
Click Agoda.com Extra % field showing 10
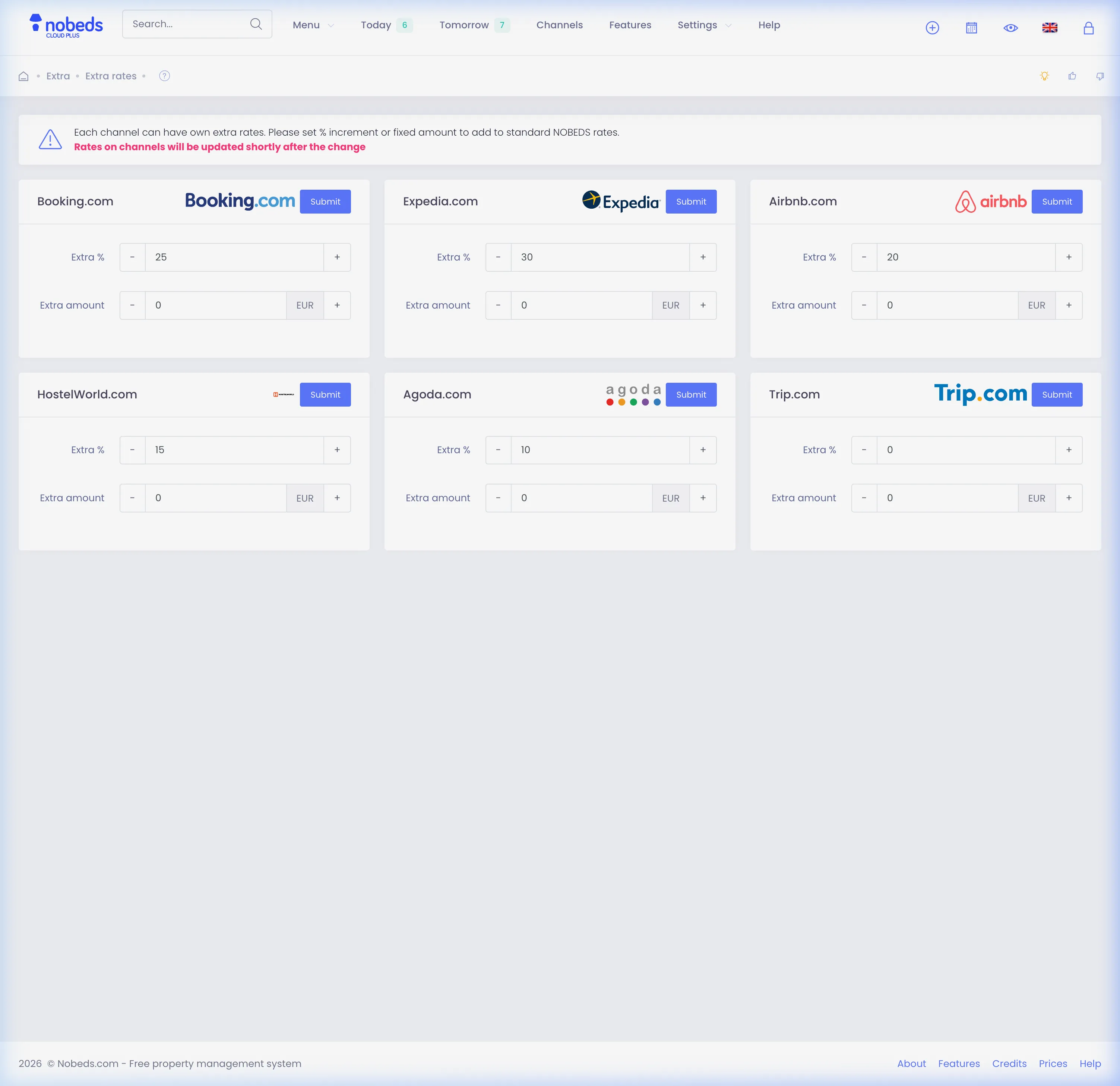tap(600, 450)
